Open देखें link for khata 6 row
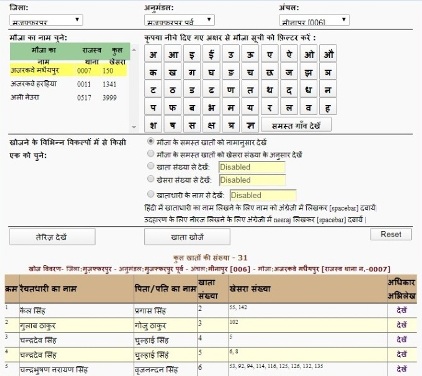The height and width of the screenshot is (376, 422). pyautogui.click(x=402, y=369)
